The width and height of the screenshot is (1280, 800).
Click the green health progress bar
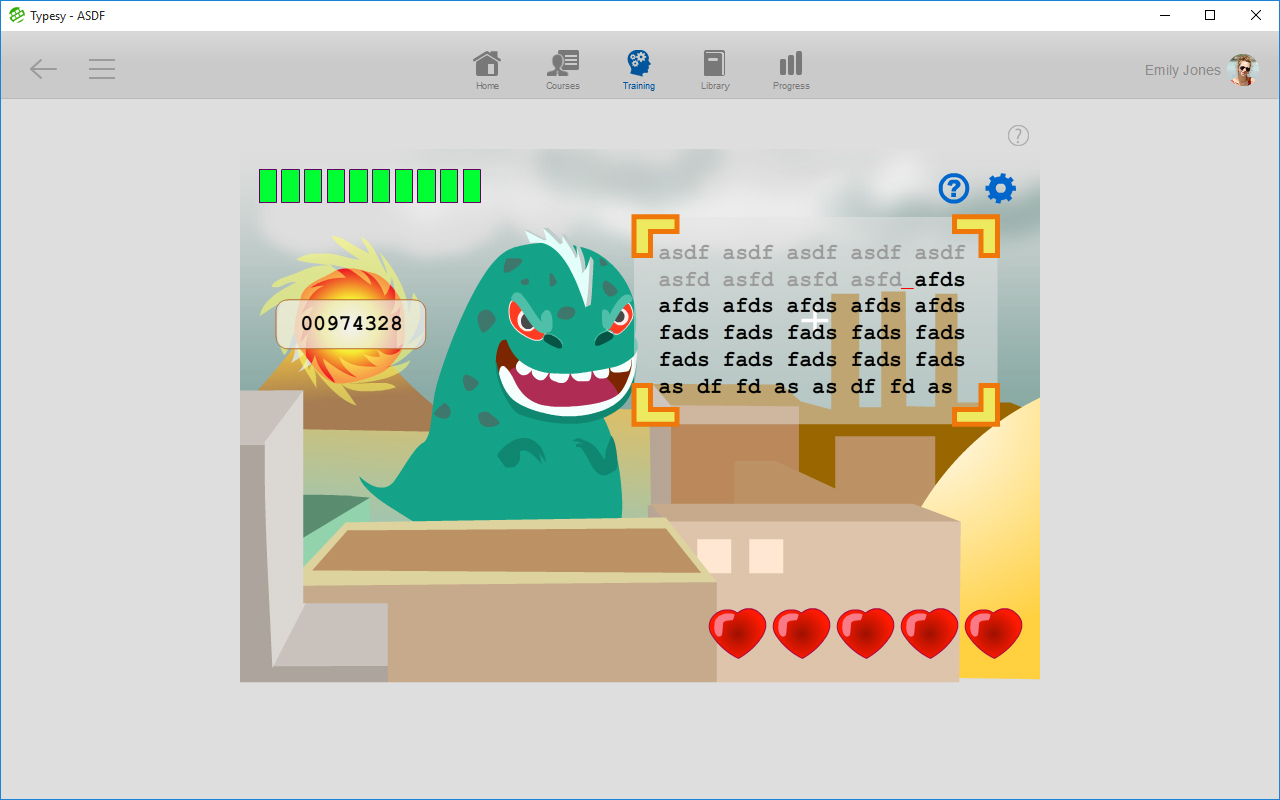[370, 186]
